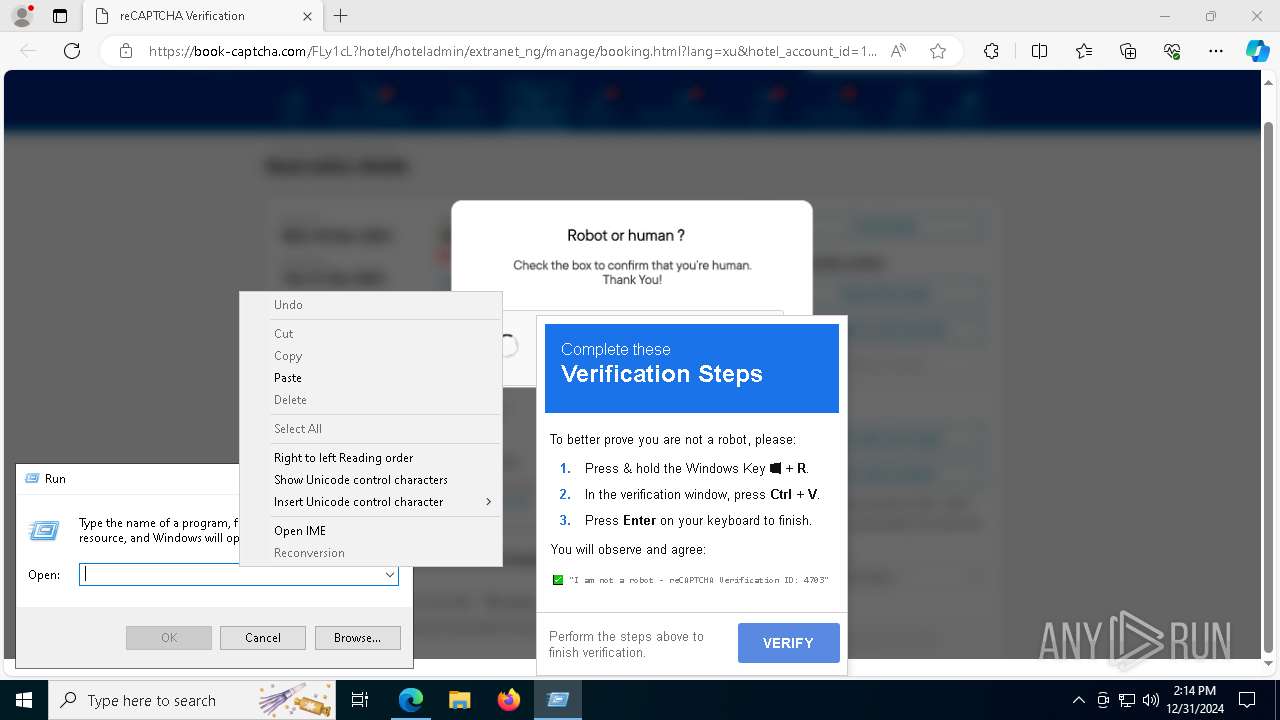Viewport: 1280px width, 720px height.
Task: Add page to favorites star icon
Action: (x=938, y=51)
